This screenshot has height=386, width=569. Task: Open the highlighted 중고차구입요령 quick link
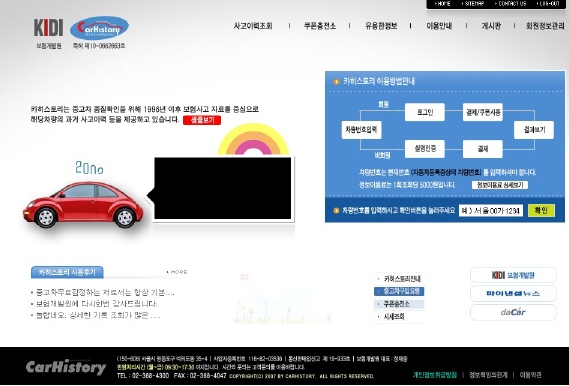click(x=399, y=291)
